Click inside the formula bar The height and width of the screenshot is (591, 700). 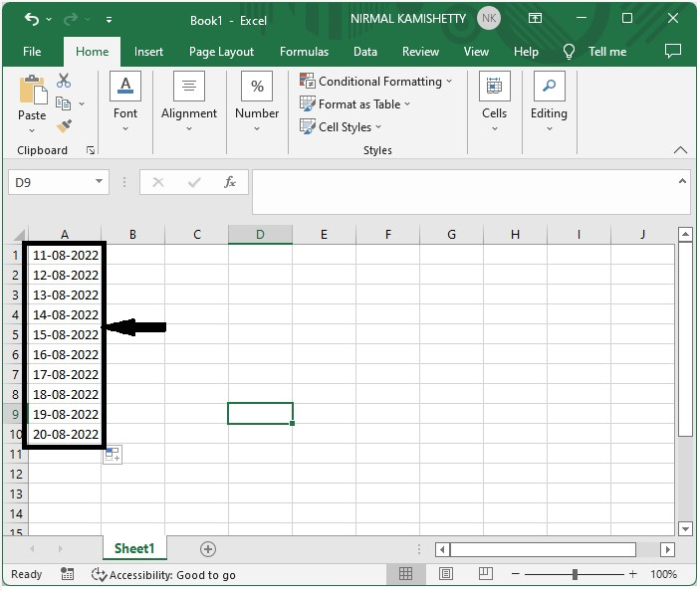pos(464,191)
